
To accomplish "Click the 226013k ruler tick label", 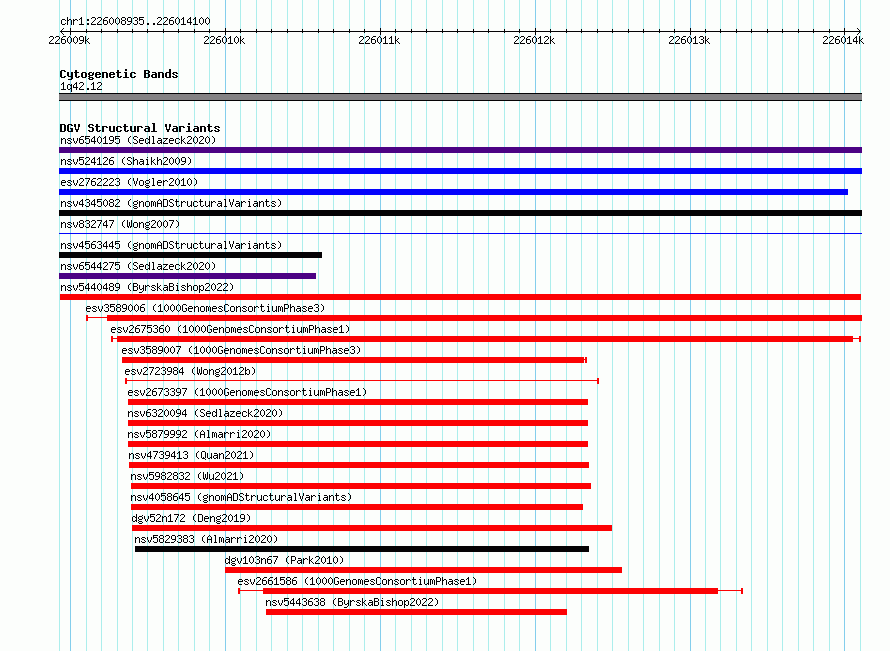I will coord(689,40).
